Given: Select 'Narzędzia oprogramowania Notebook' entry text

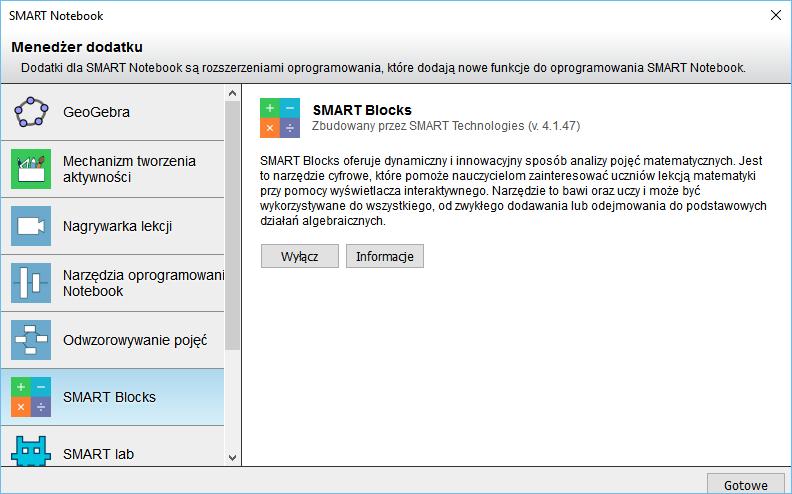Looking at the screenshot, I should [143, 283].
